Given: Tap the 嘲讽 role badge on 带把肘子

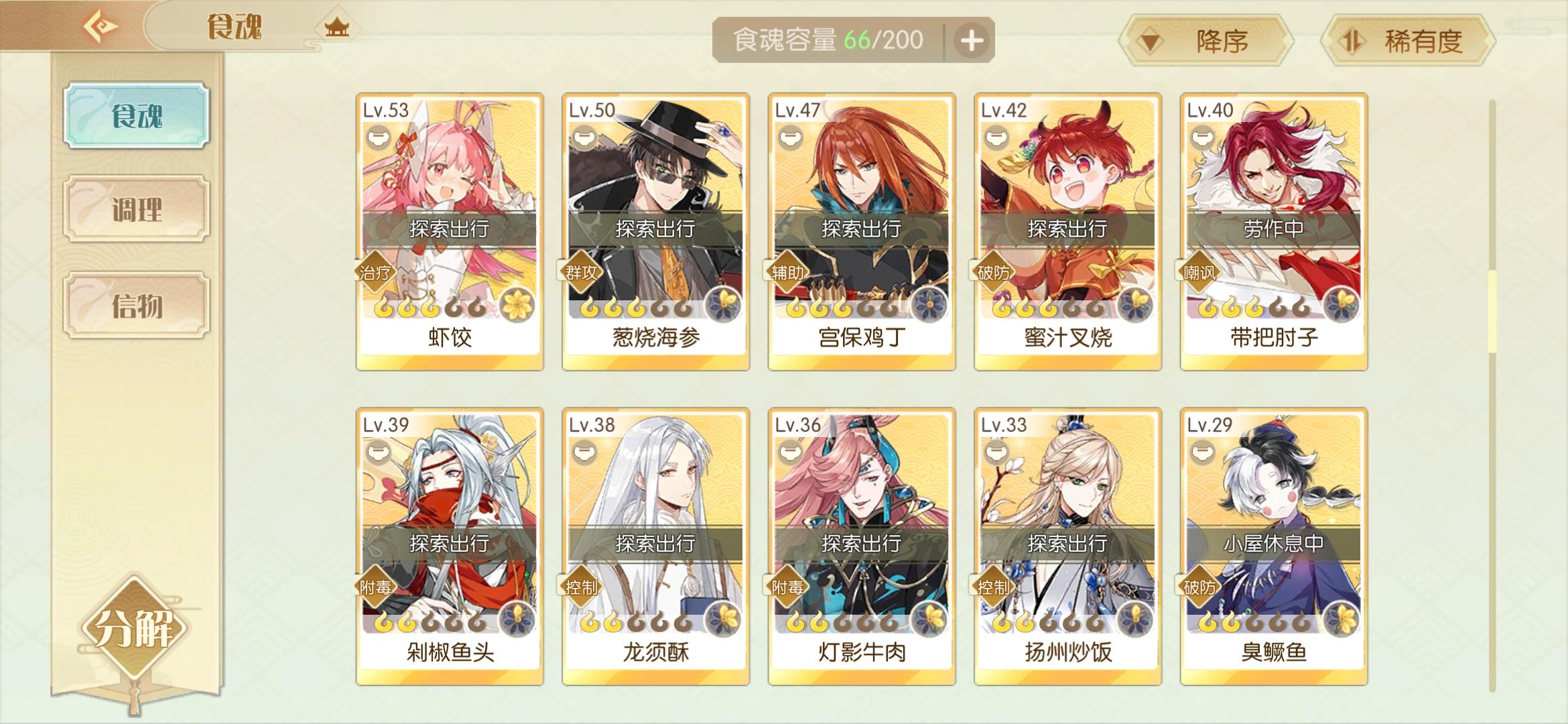Looking at the screenshot, I should click(x=1199, y=272).
